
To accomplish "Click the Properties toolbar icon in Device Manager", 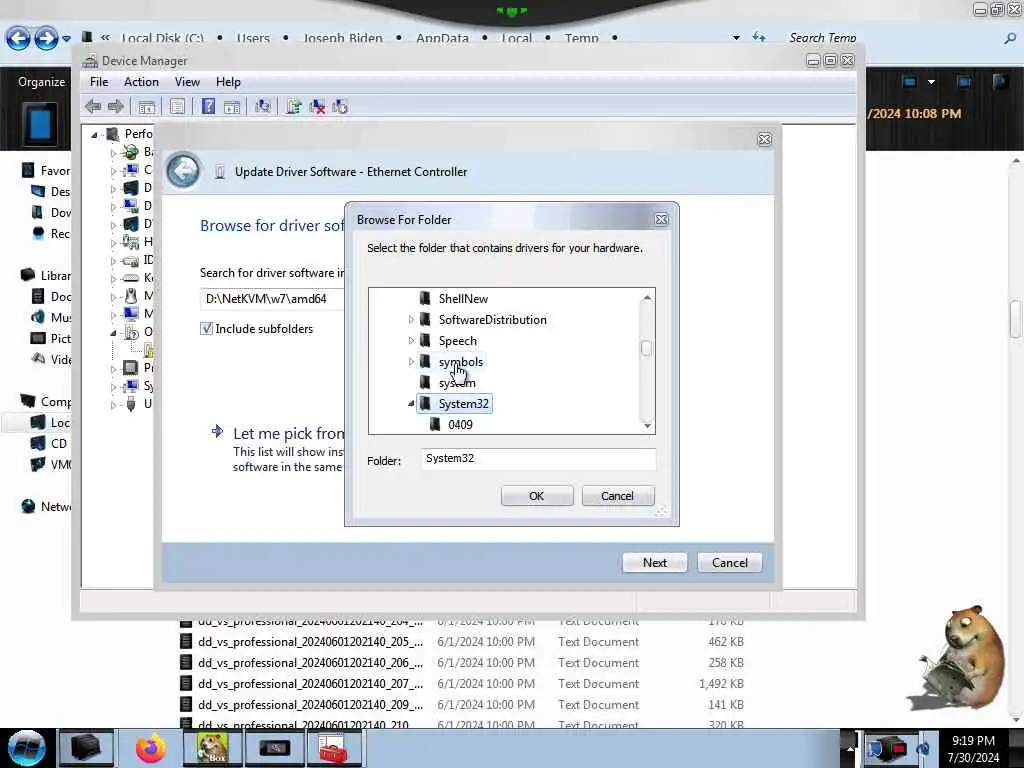I will pos(177,106).
